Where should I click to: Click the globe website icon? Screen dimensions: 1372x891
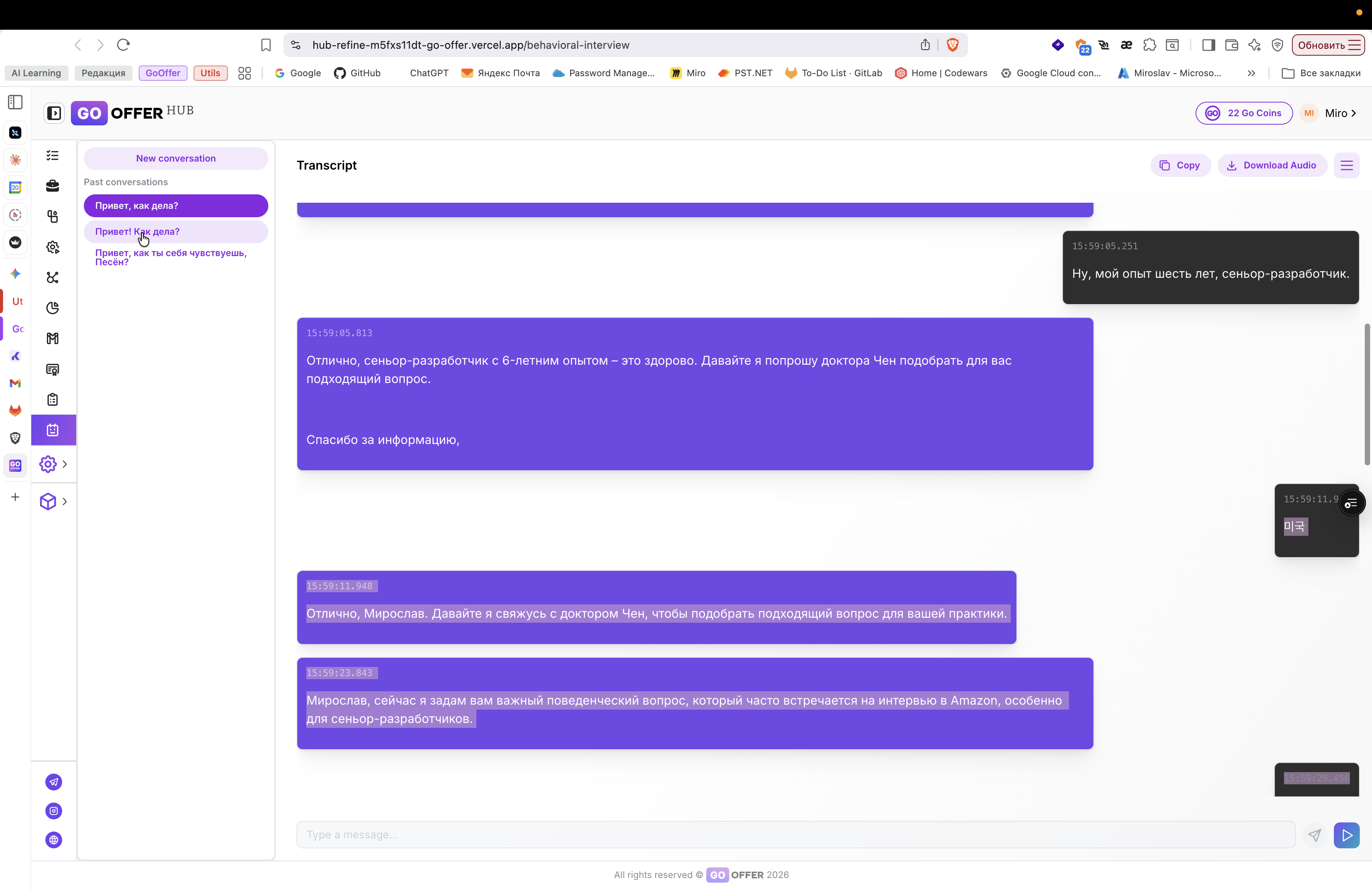pos(54,840)
